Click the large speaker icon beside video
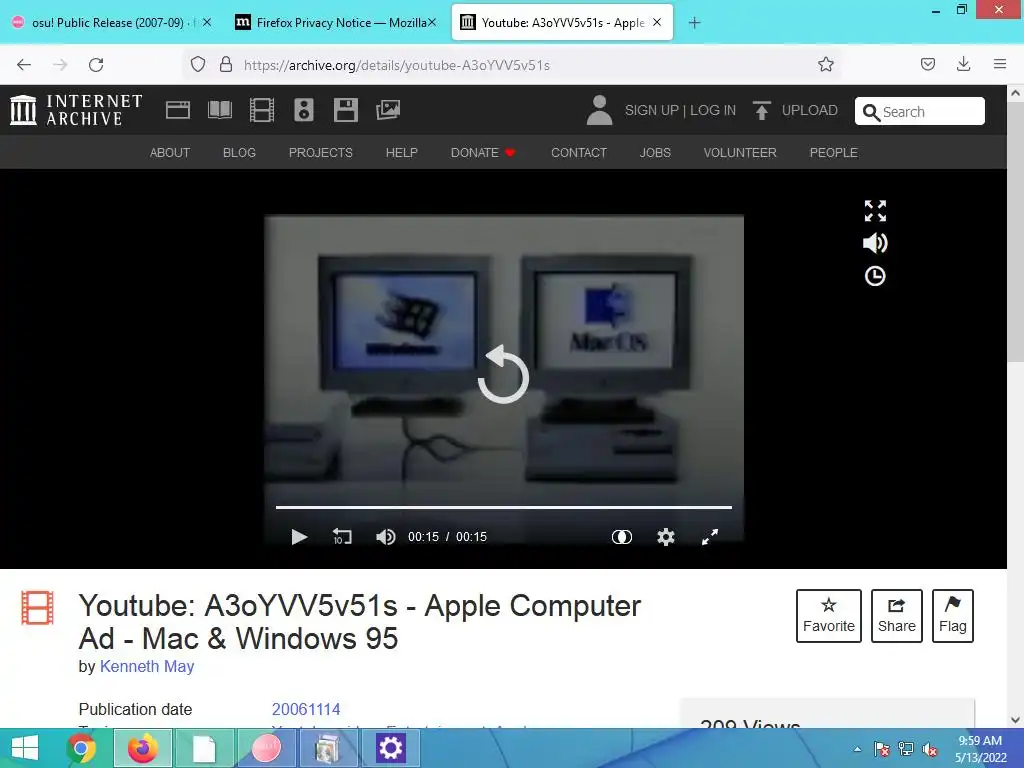 (x=875, y=243)
